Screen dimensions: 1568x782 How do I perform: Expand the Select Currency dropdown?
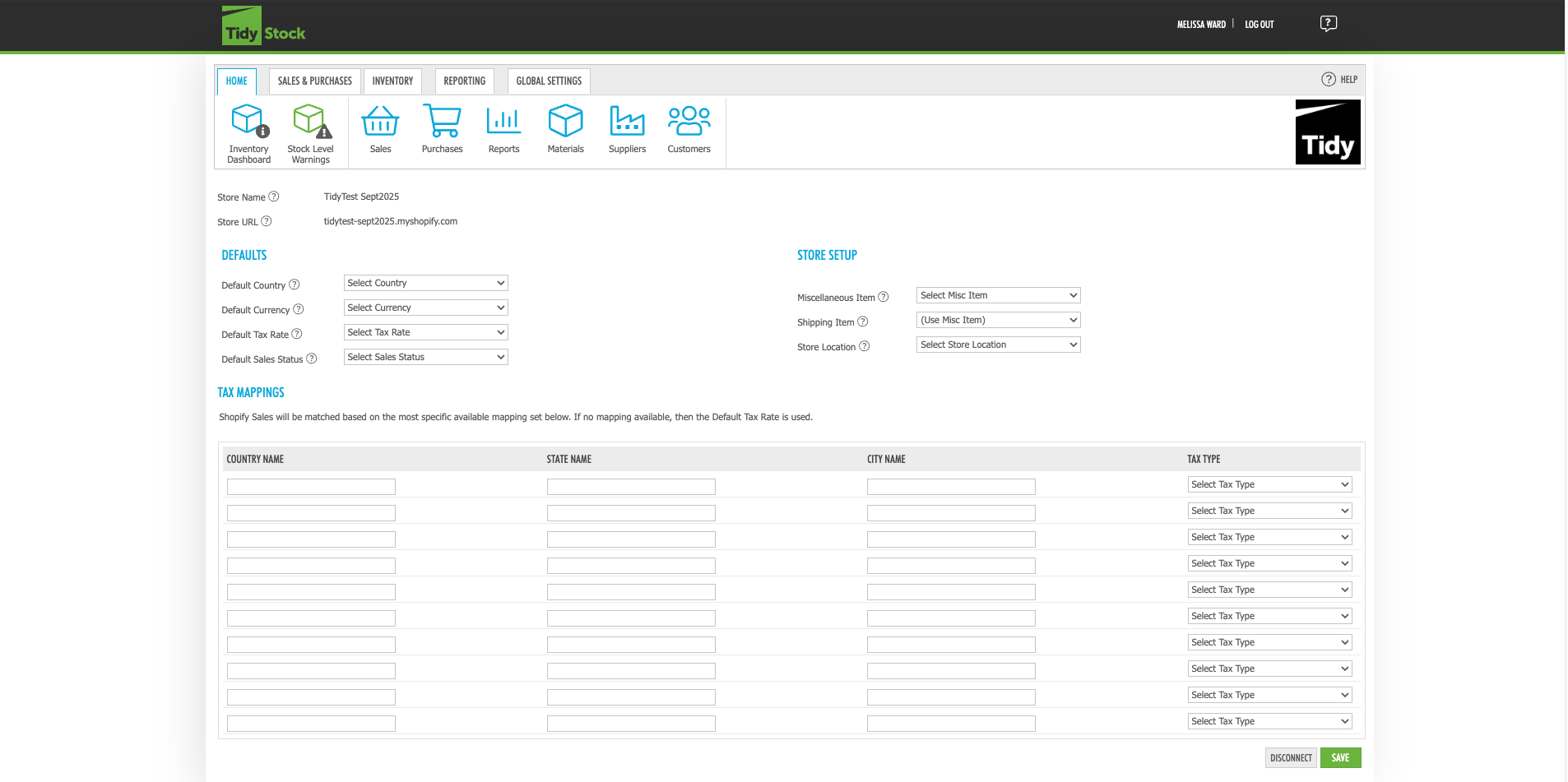tap(425, 308)
